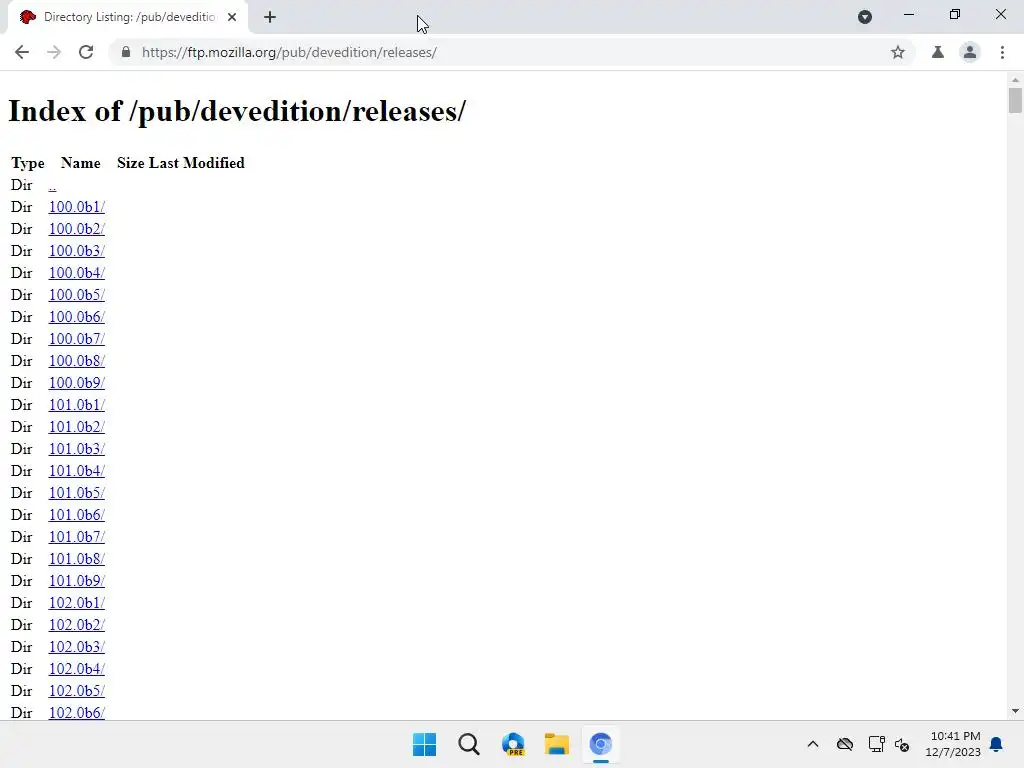
Task: Go back to previous page
Action: click(x=22, y=52)
